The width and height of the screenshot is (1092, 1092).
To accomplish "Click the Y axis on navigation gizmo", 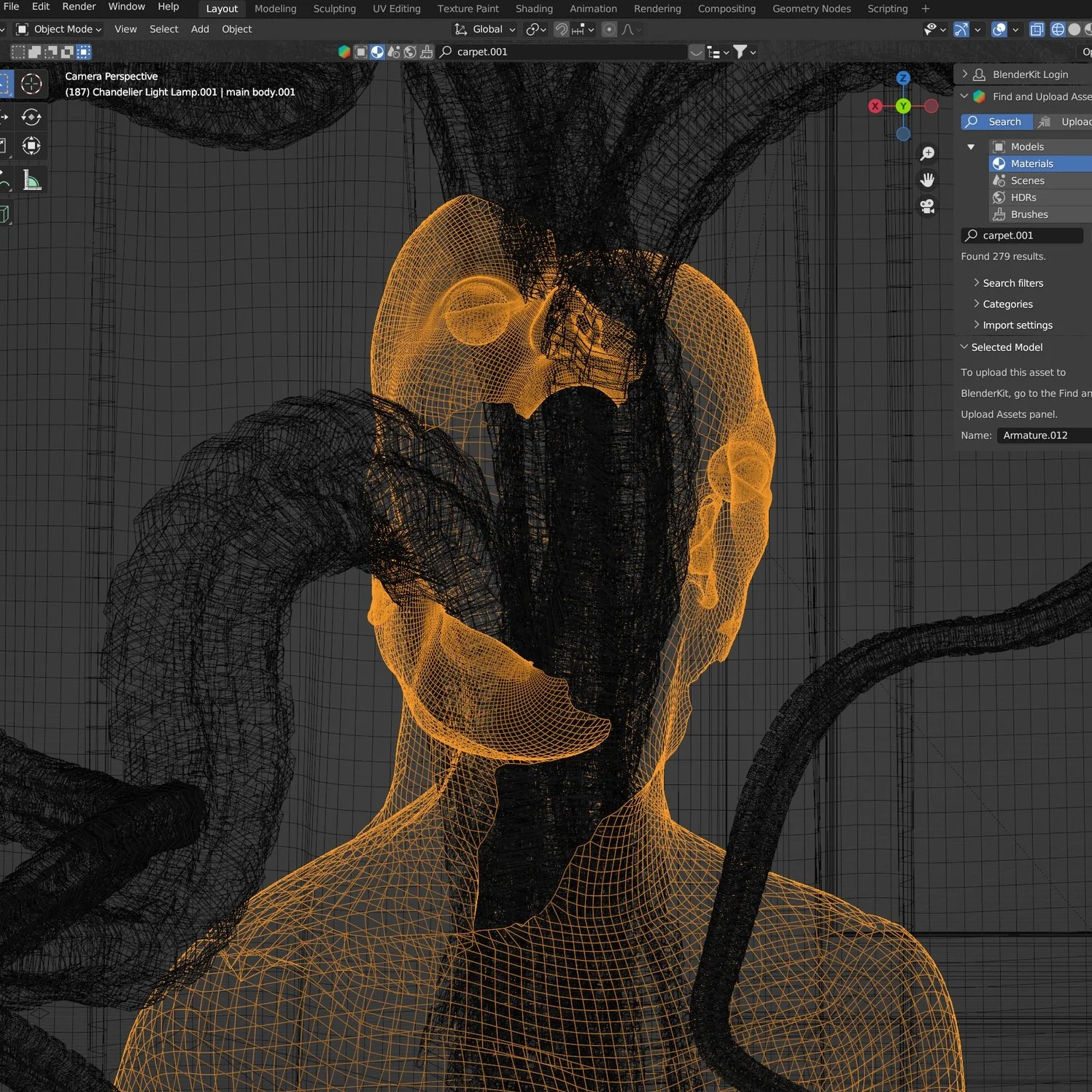I will click(903, 106).
